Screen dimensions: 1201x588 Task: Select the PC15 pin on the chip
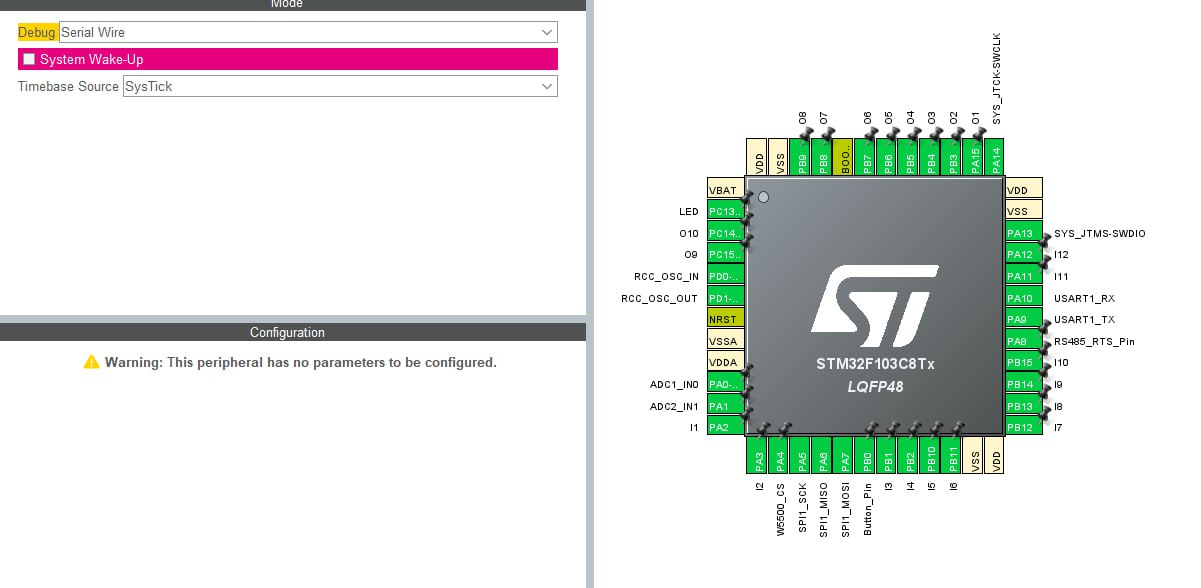pyautogui.click(x=726, y=255)
